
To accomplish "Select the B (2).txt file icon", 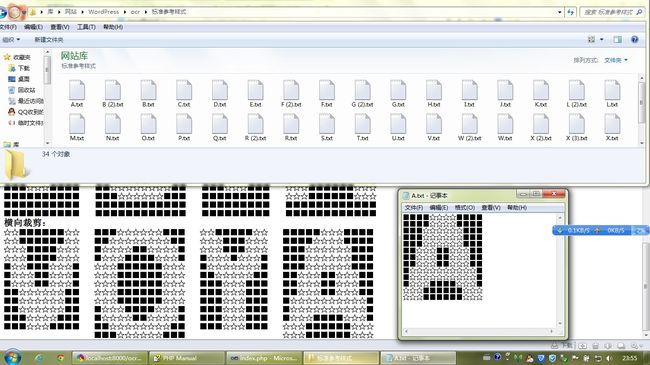I will pos(113,90).
